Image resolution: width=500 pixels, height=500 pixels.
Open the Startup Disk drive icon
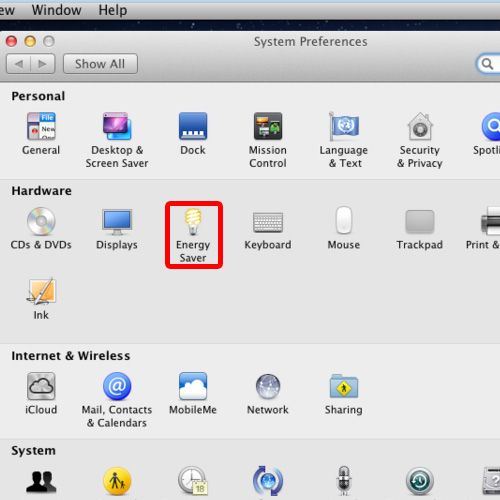point(491,481)
